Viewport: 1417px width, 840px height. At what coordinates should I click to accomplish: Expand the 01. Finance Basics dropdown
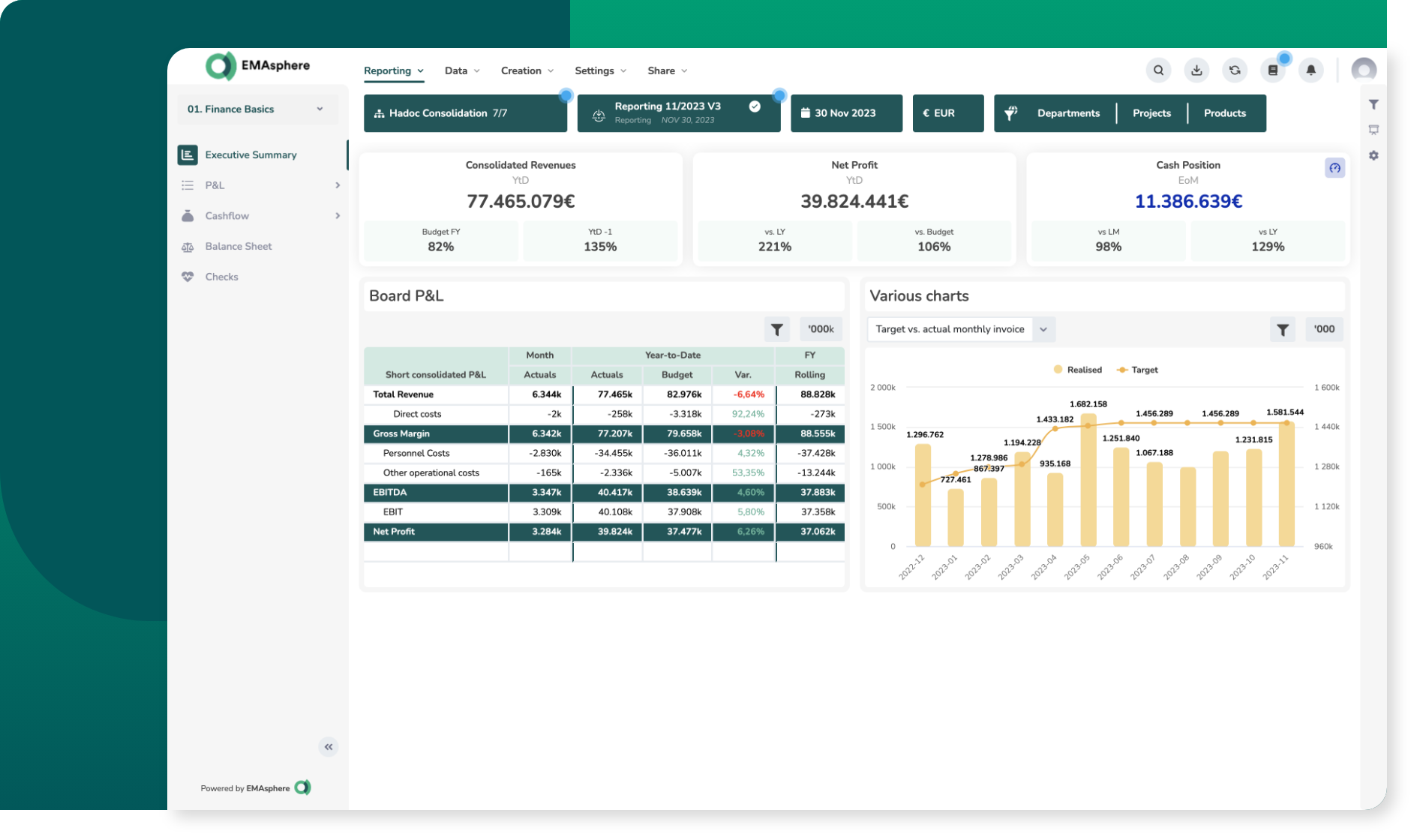tap(322, 109)
